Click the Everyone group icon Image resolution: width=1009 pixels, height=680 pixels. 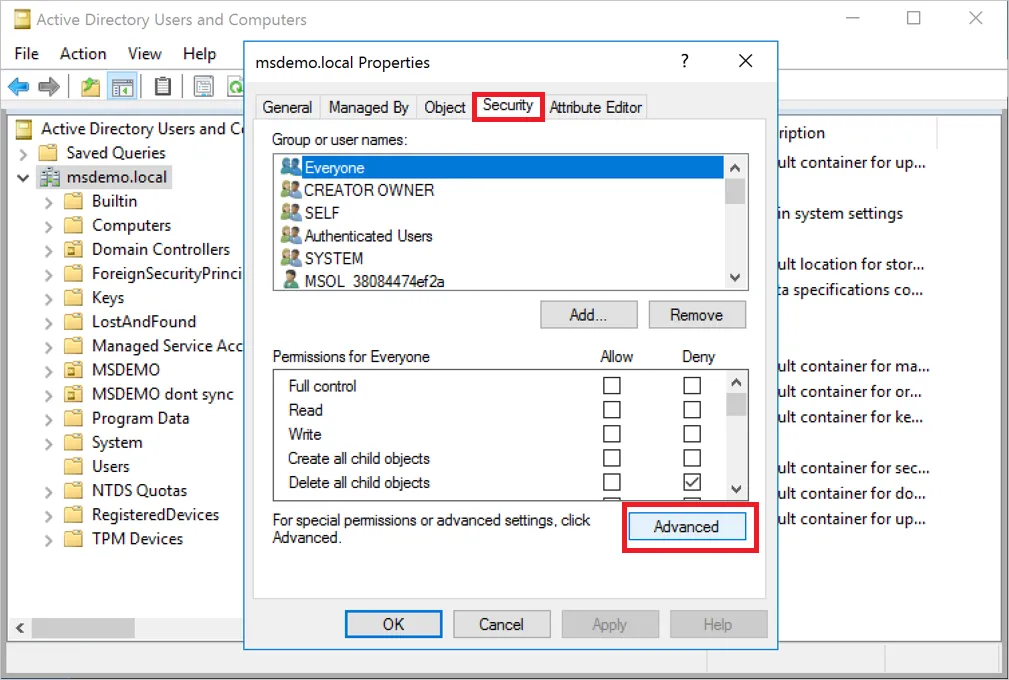[291, 167]
